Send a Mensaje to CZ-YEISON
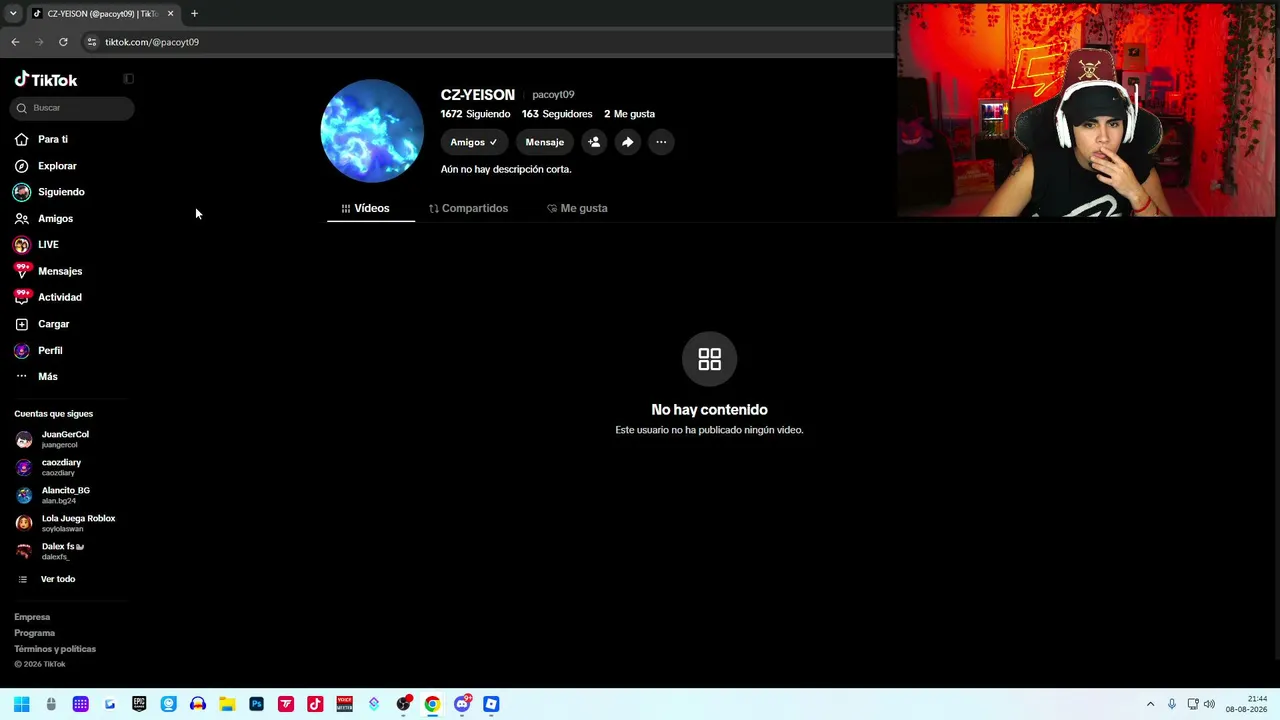The image size is (1280, 720). (x=545, y=142)
